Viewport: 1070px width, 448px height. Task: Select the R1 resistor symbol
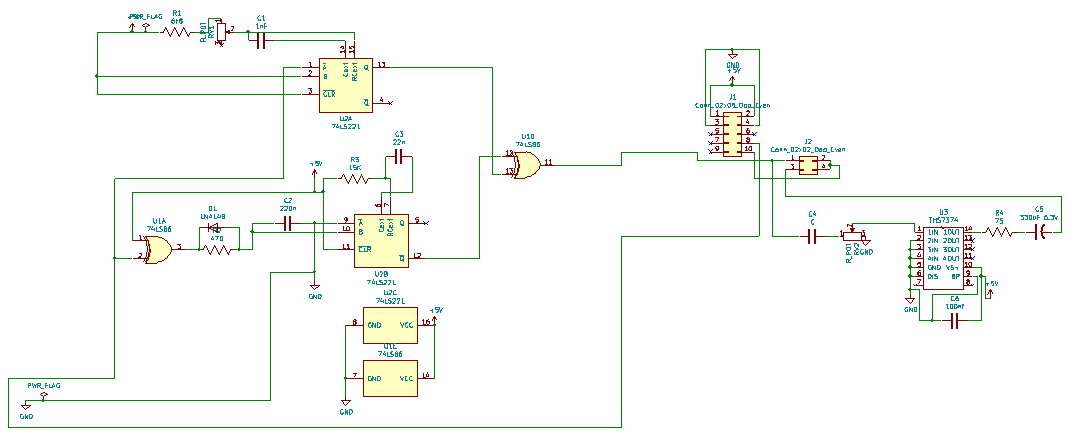click(177, 31)
